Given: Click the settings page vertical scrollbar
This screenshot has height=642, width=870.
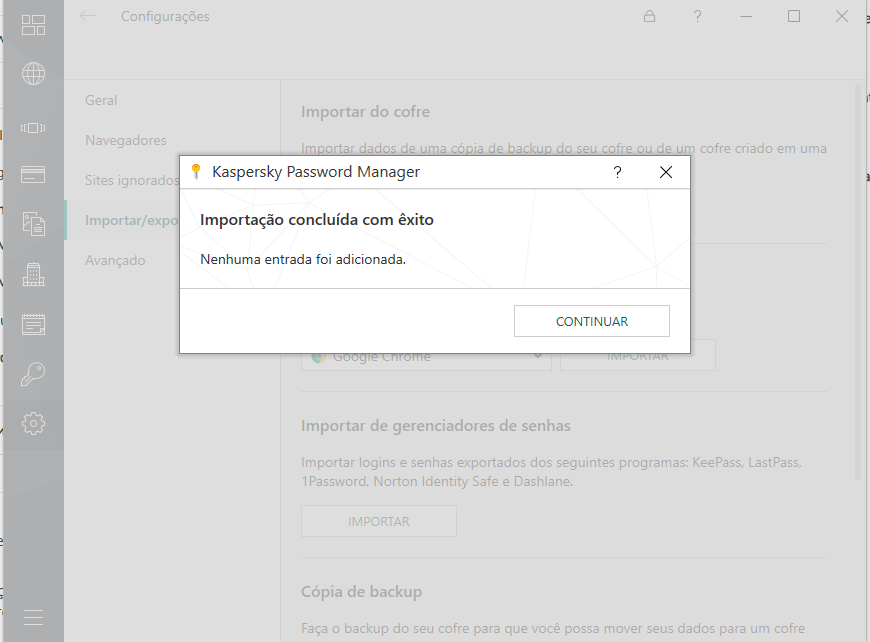Looking at the screenshot, I should click(858, 282).
